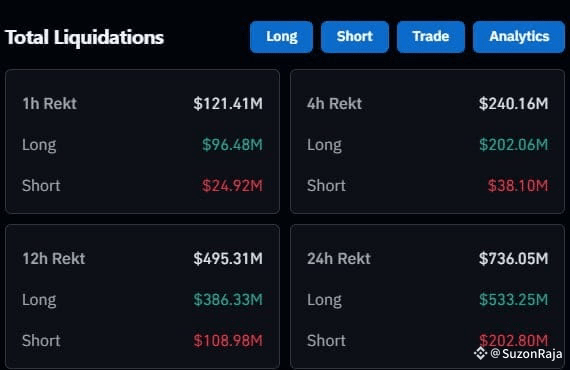Open the Trade tab
The image size is (570, 370).
(431, 37)
